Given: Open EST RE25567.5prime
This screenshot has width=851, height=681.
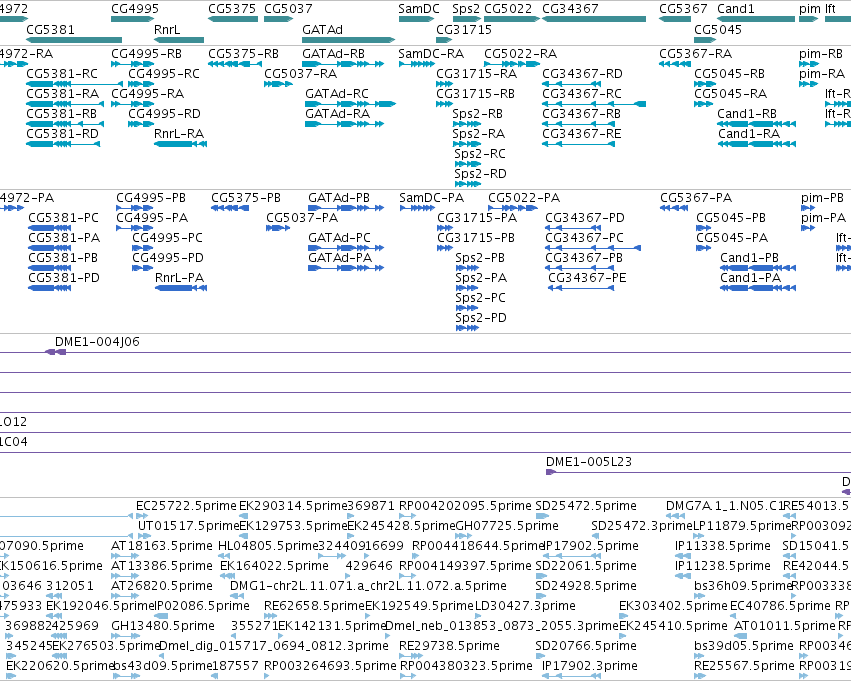Looking at the screenshot, I should coord(744,666).
